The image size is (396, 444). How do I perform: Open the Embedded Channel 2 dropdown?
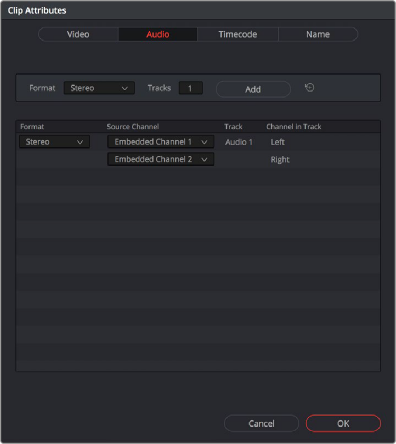161,159
